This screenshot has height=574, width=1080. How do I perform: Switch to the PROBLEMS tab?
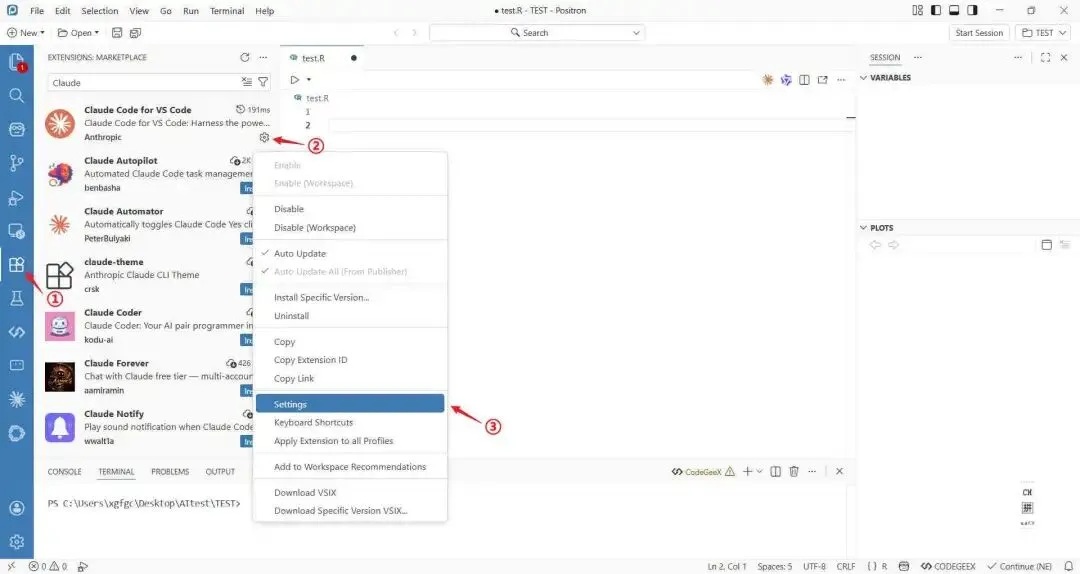pos(170,471)
